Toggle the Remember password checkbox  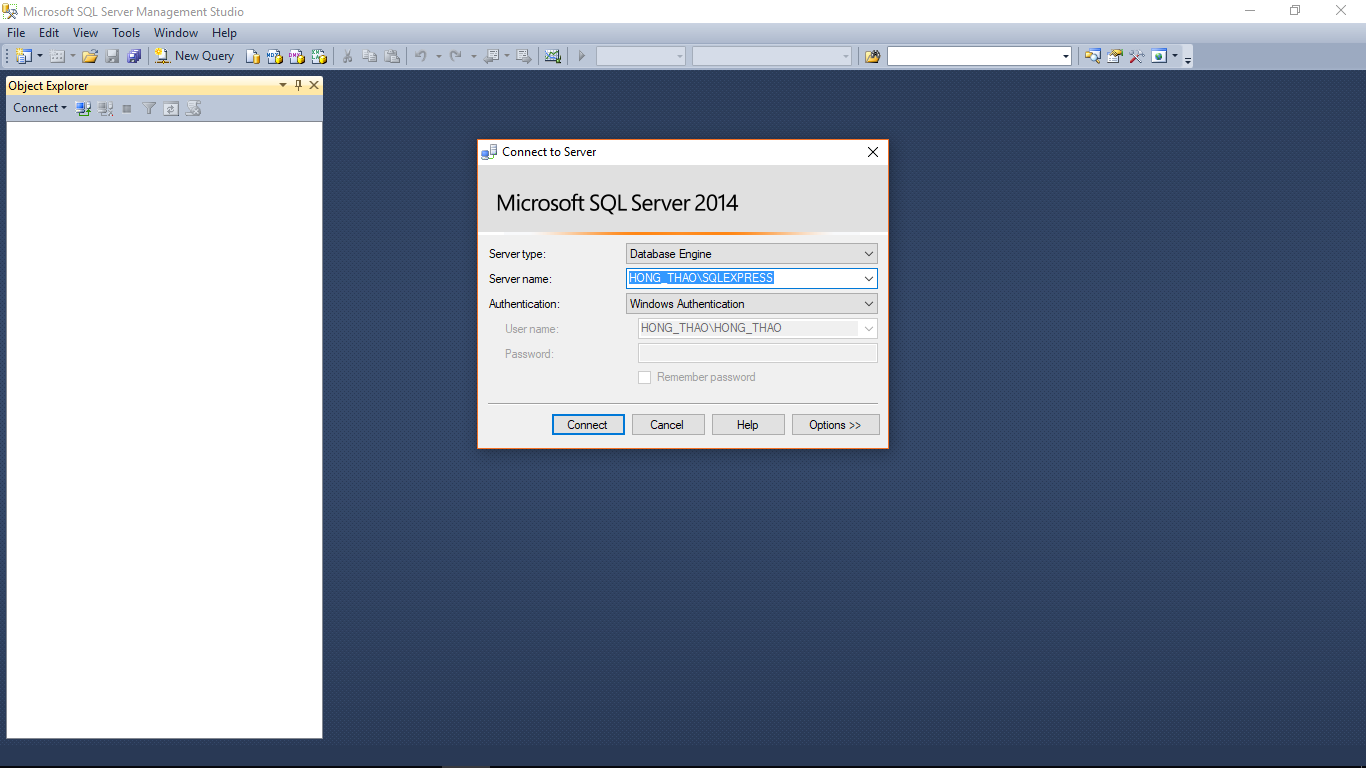644,377
